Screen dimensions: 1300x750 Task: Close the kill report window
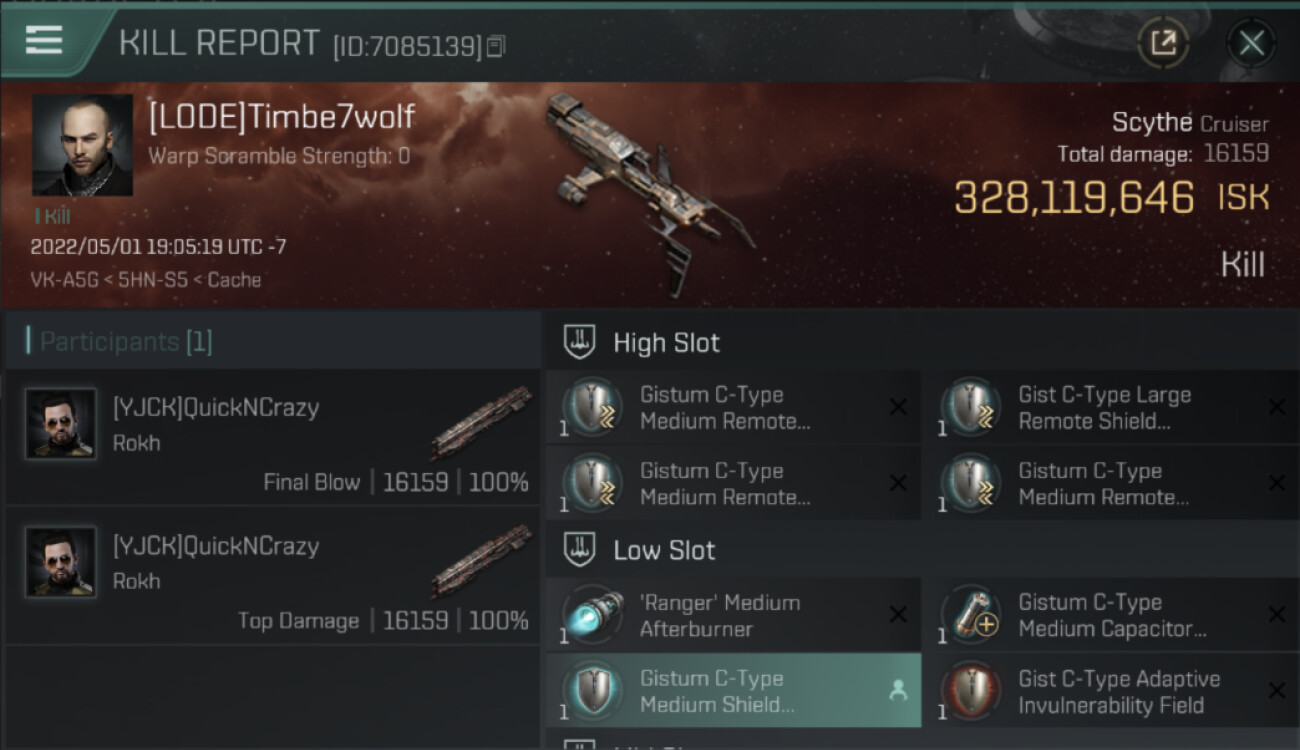1251,43
